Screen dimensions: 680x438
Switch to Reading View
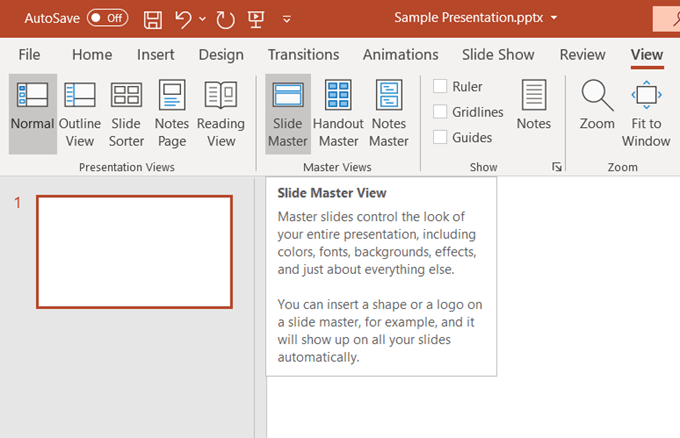(x=221, y=114)
